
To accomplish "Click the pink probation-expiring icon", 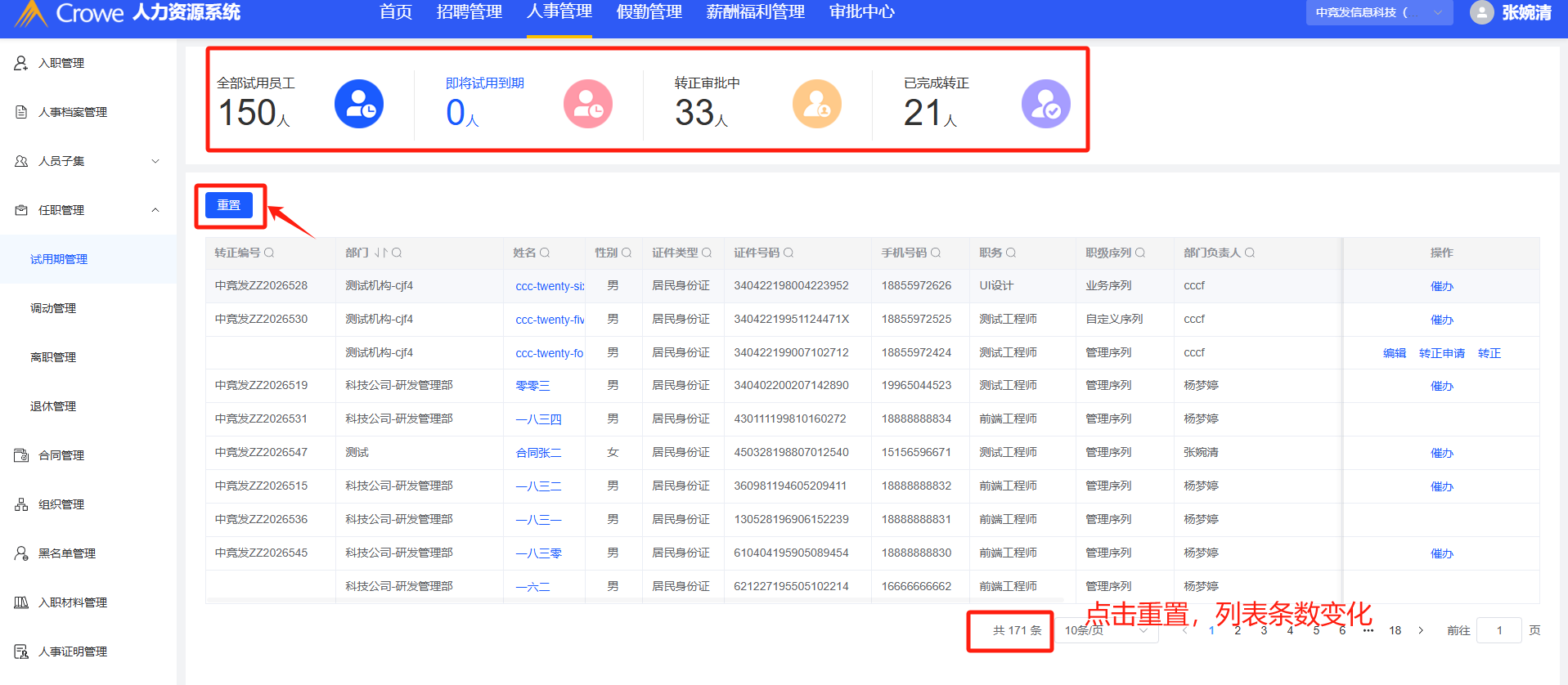I will click(x=587, y=104).
